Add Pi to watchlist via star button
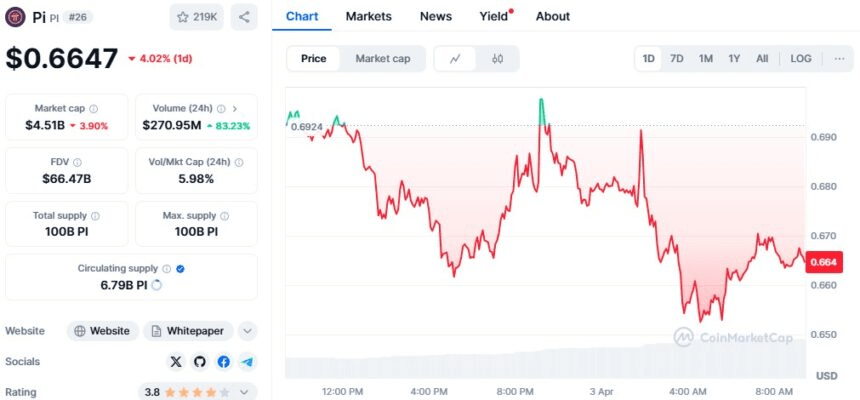This screenshot has height=400, width=860. coord(197,17)
